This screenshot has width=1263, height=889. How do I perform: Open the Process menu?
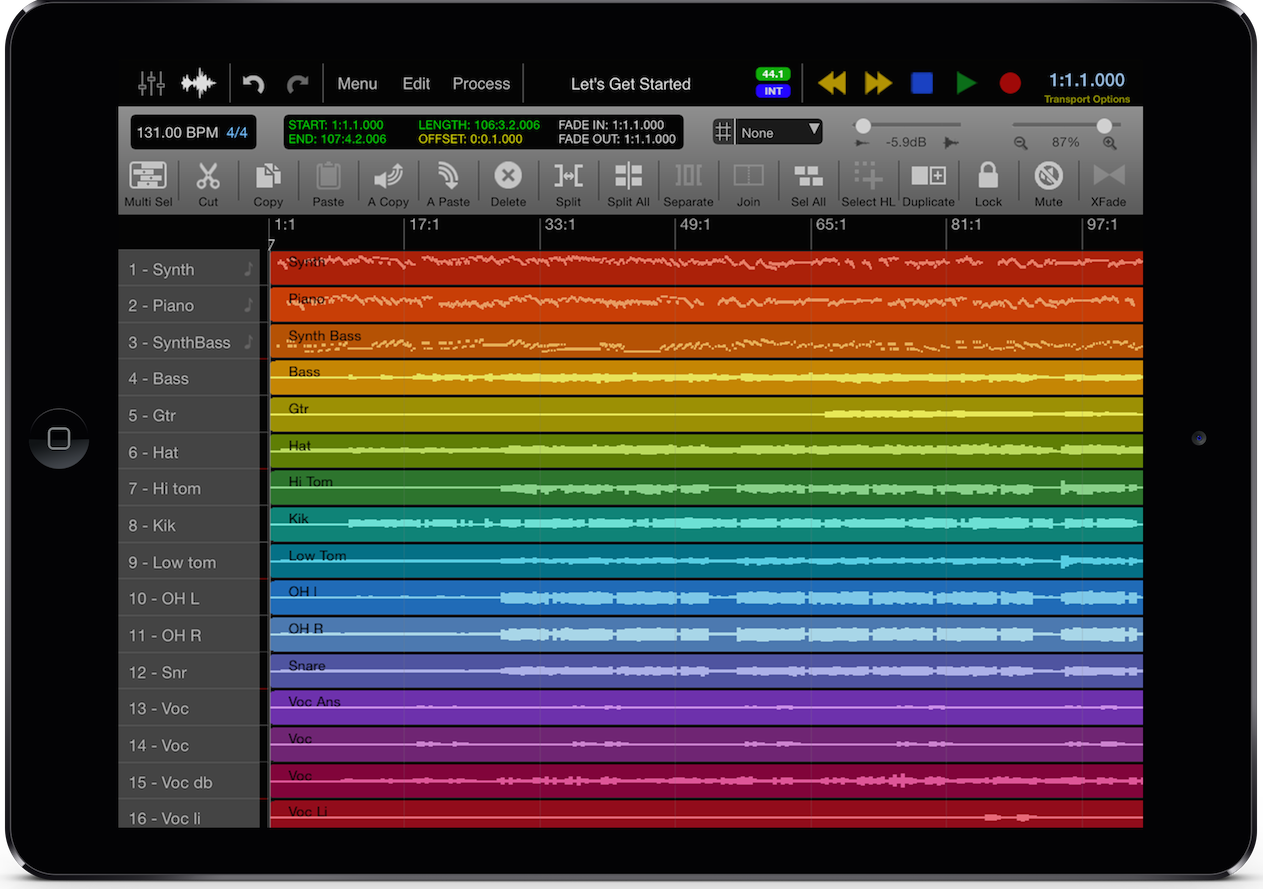click(x=481, y=84)
